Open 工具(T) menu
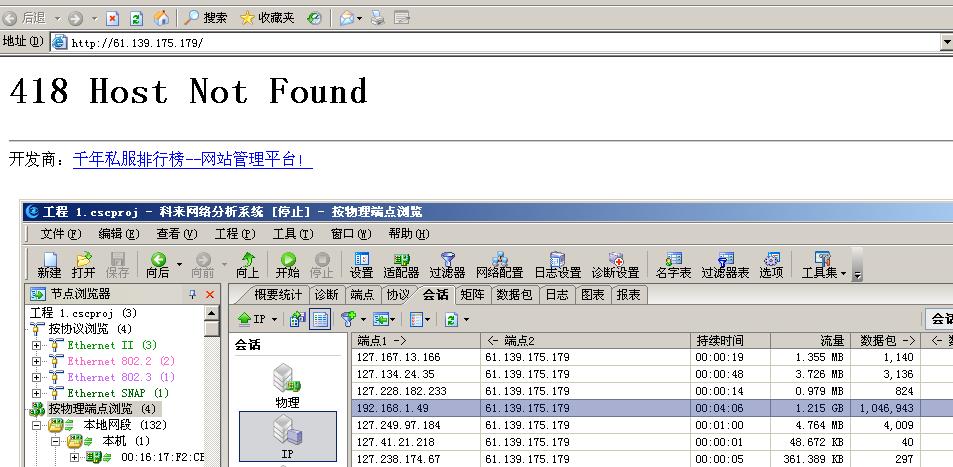Screen dimensions: 953x467 pyautogui.click(x=293, y=234)
